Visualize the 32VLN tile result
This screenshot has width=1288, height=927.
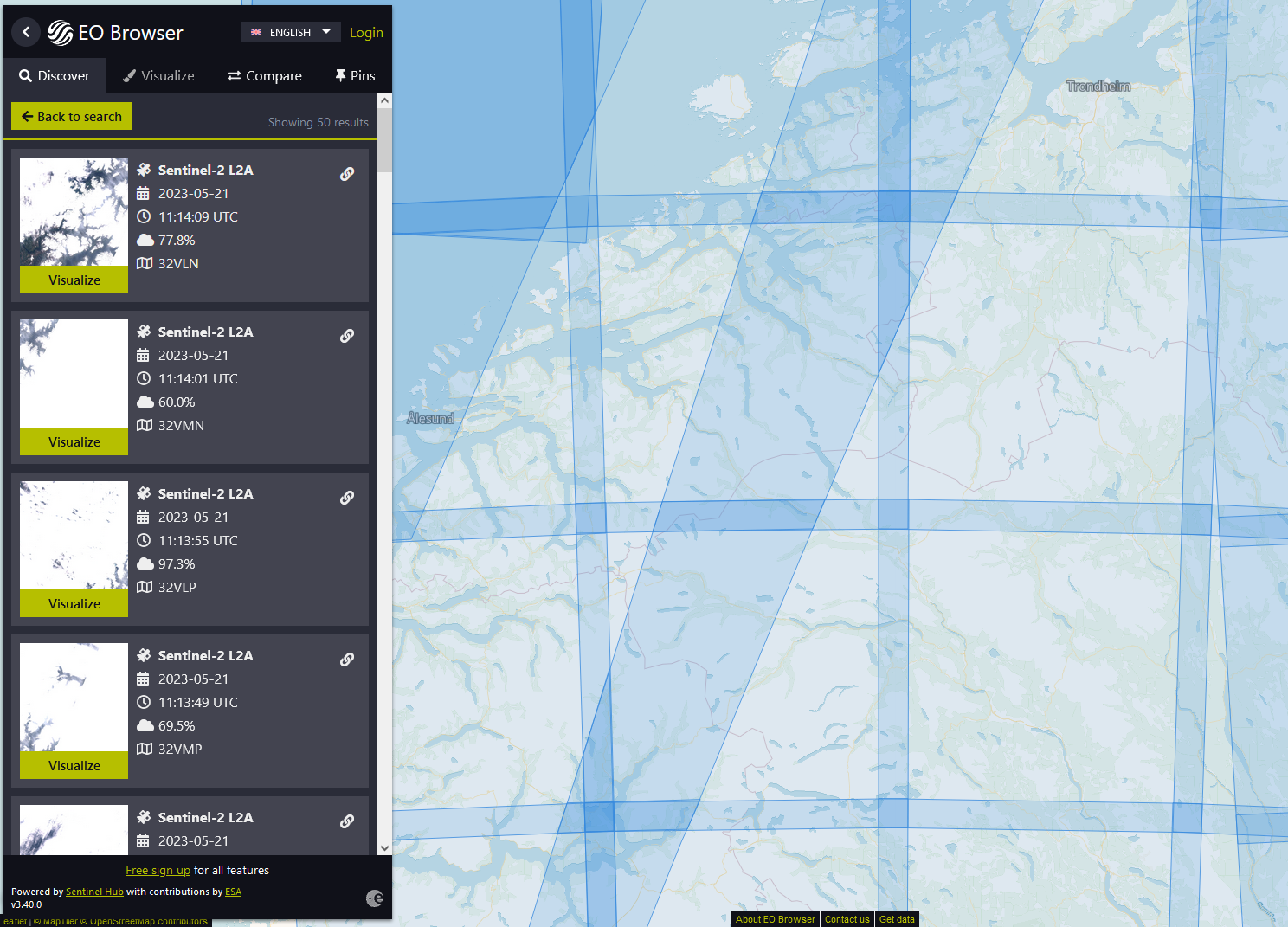[74, 280]
